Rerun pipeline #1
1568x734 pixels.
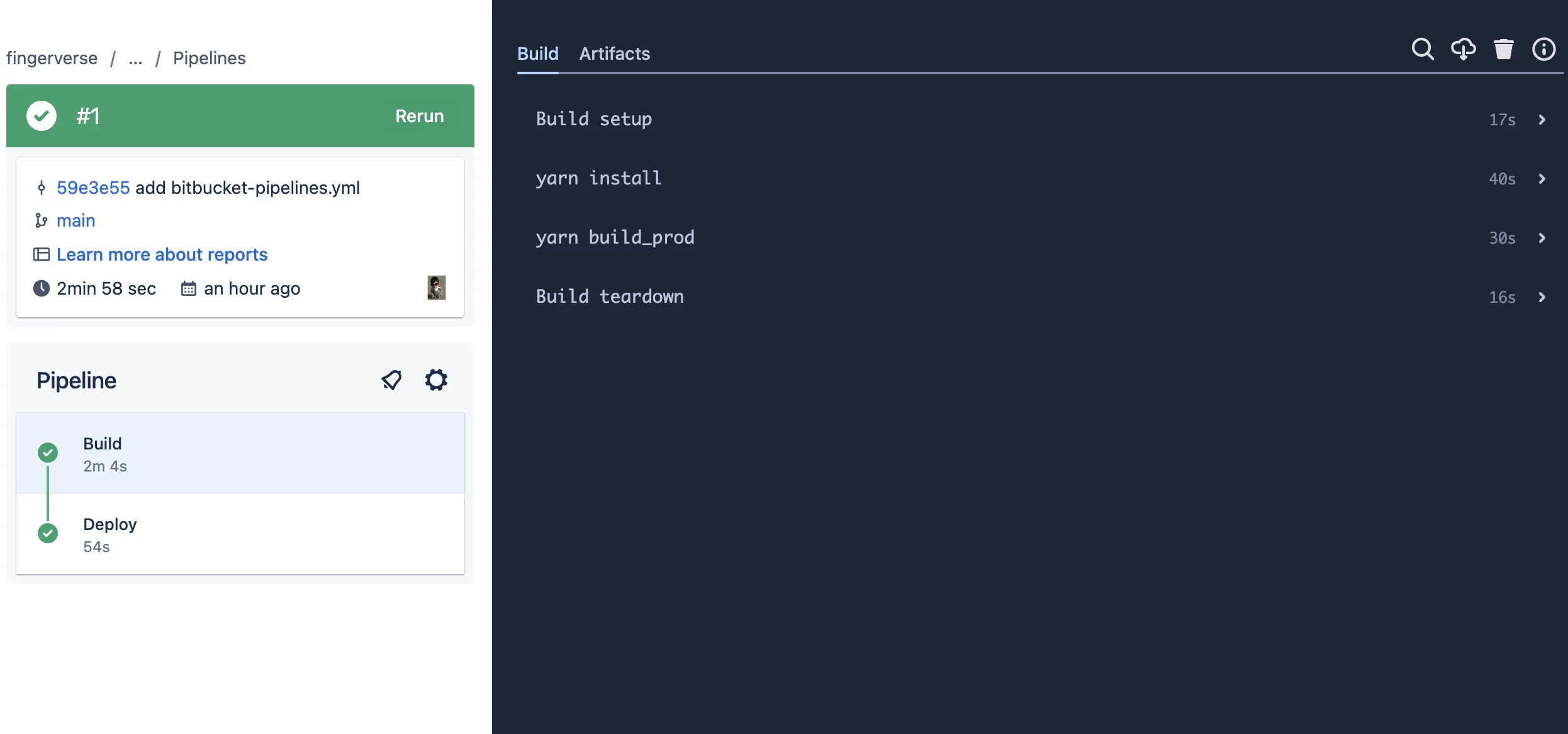click(420, 116)
